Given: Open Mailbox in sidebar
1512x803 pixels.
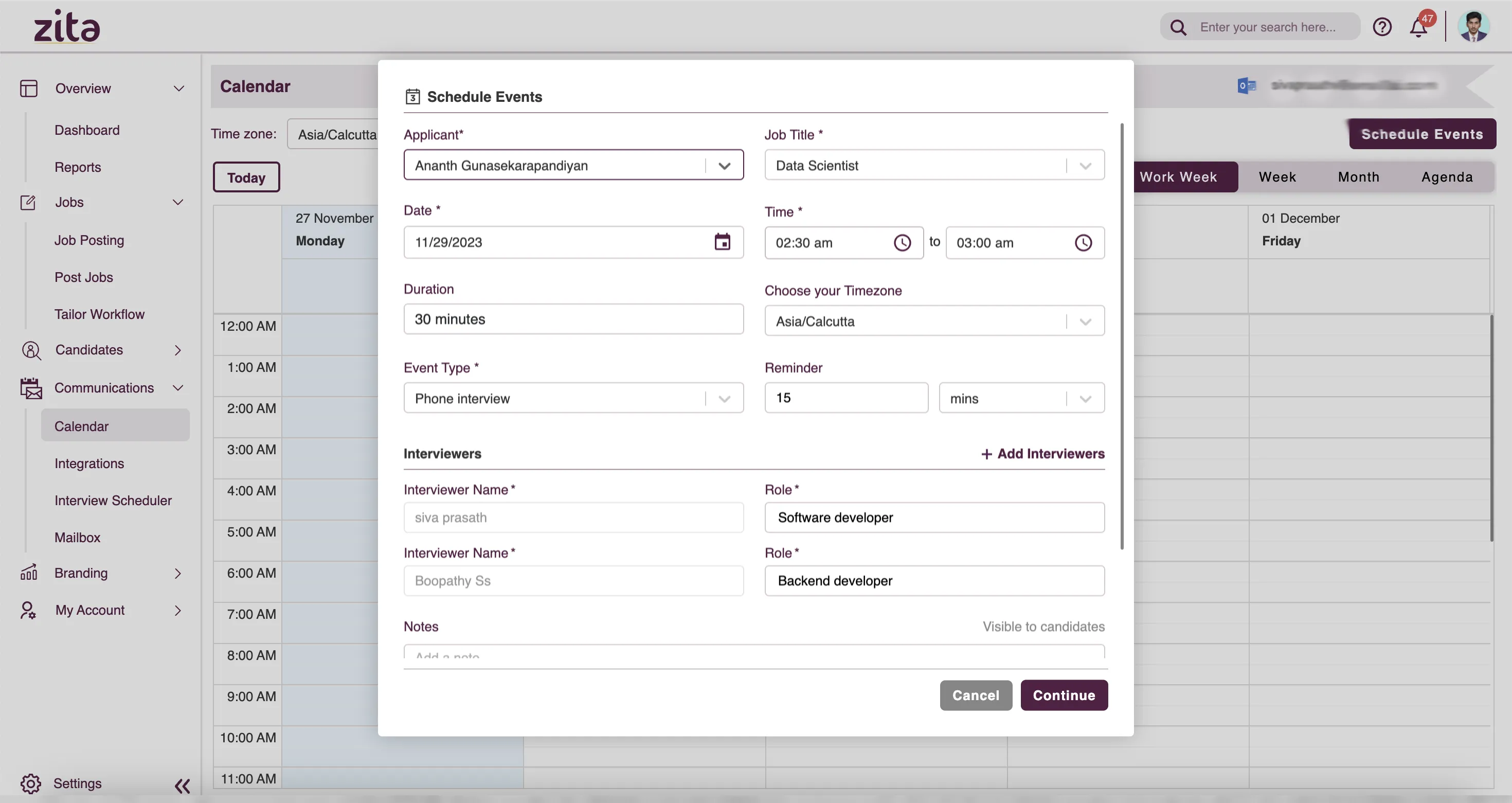Looking at the screenshot, I should 78,538.
